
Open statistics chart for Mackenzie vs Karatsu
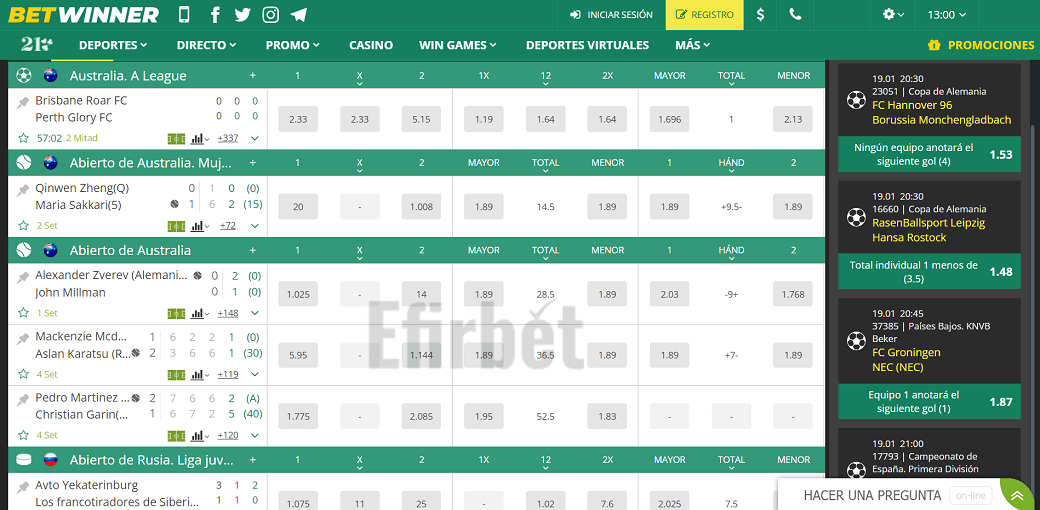[200, 374]
